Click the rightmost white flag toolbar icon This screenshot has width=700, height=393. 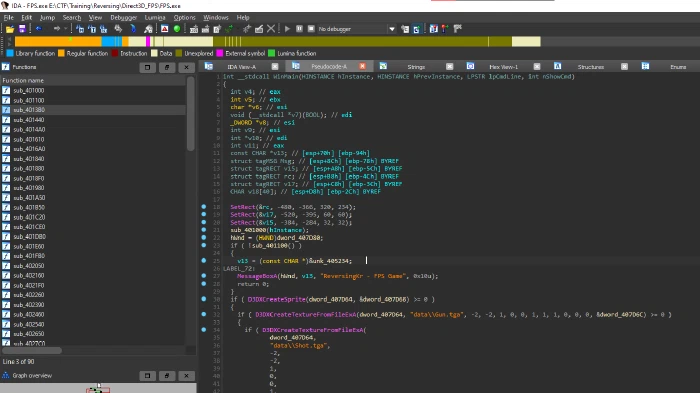[458, 29]
